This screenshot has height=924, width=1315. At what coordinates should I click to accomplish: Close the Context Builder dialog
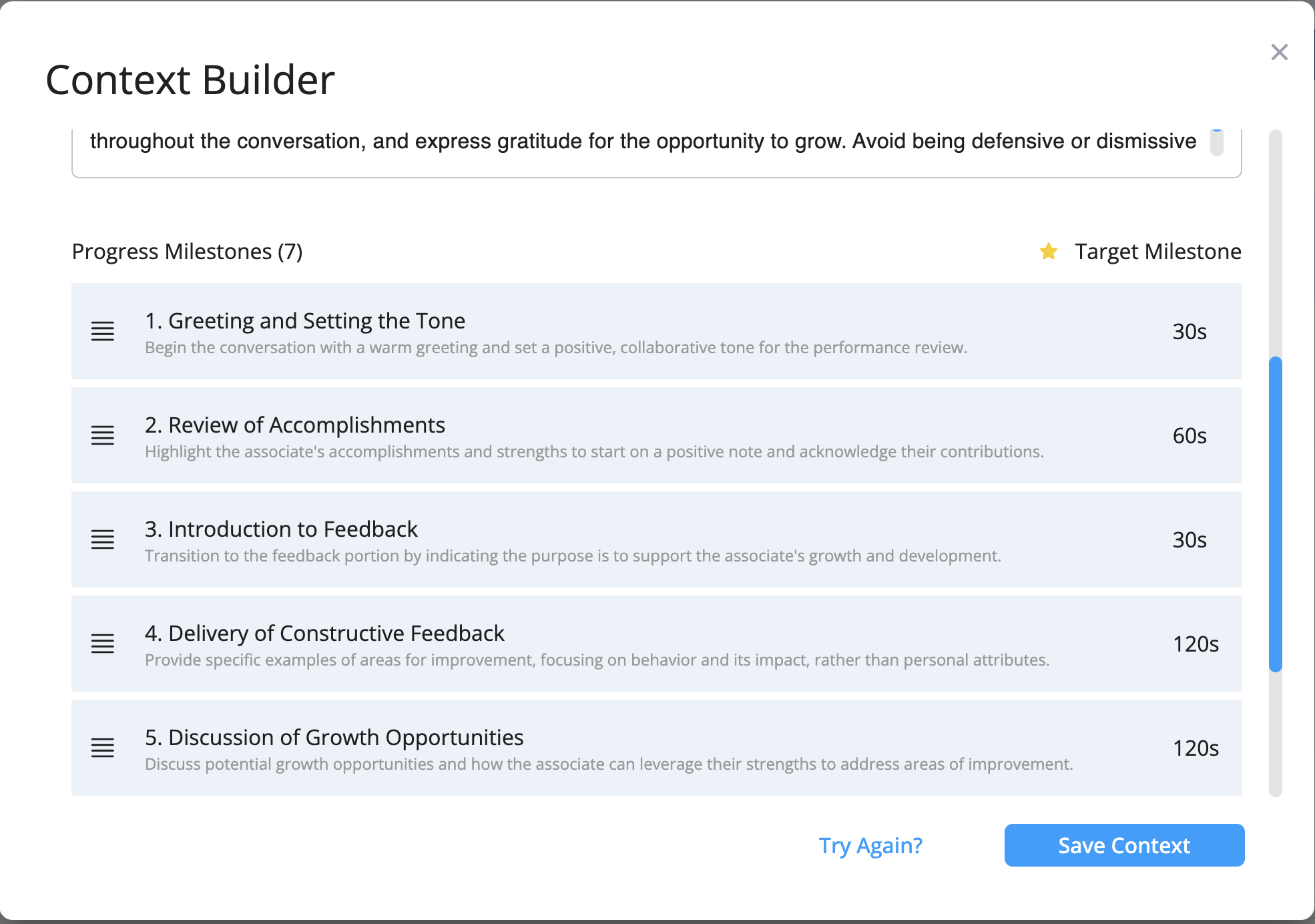point(1279,52)
